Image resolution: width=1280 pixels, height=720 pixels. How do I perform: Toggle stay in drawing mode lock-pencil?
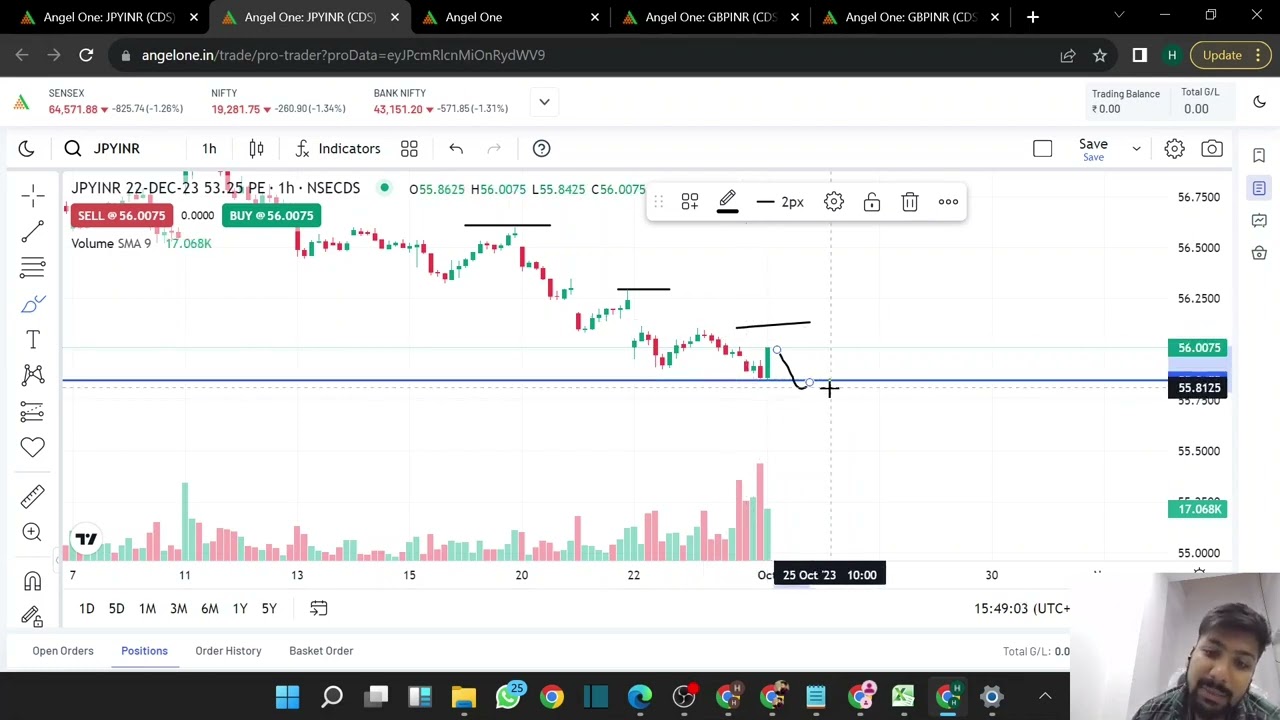click(x=33, y=616)
